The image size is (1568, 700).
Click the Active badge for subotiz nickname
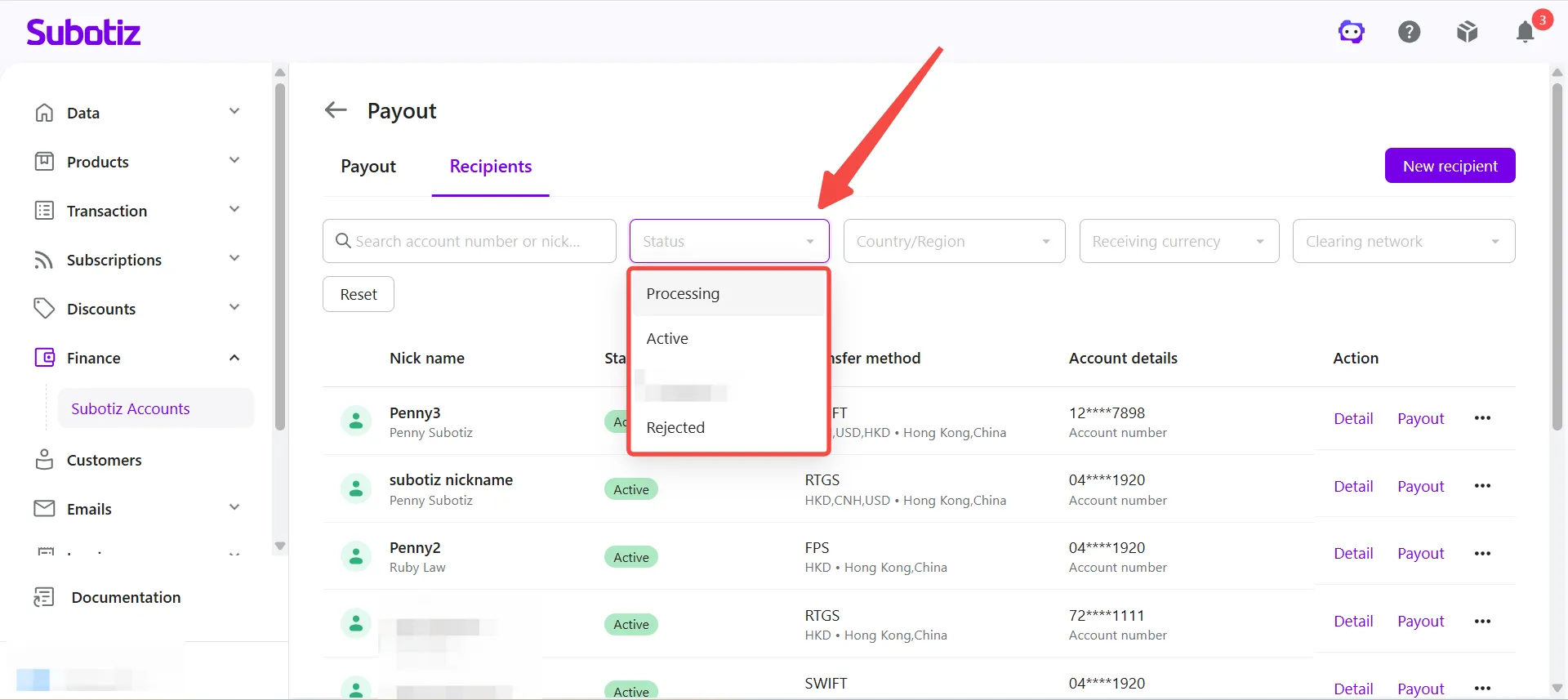click(631, 489)
